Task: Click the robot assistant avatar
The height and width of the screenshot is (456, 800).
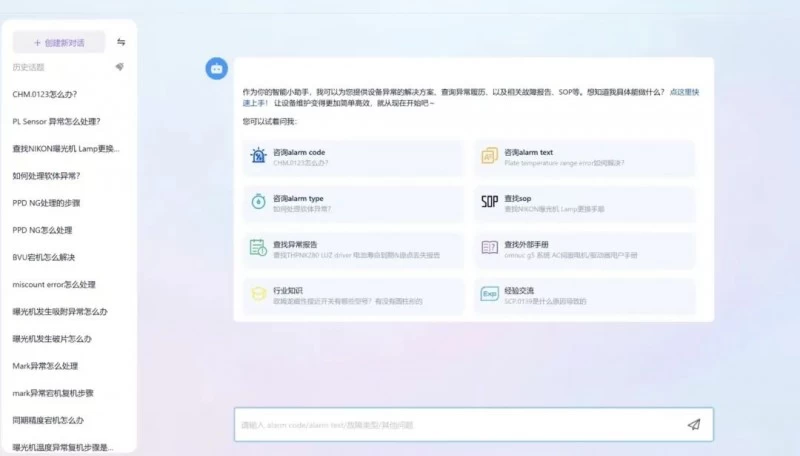Action: click(216, 68)
